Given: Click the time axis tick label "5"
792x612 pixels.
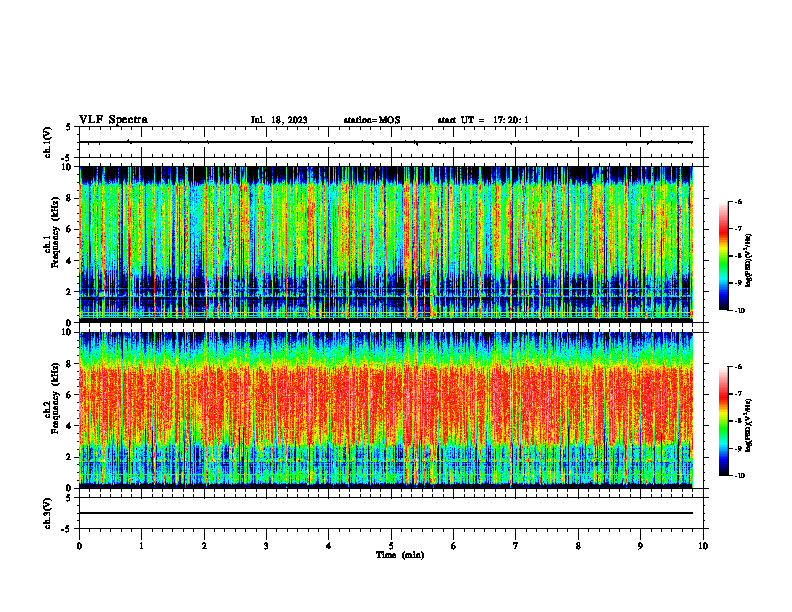Looking at the screenshot, I should click(391, 546).
